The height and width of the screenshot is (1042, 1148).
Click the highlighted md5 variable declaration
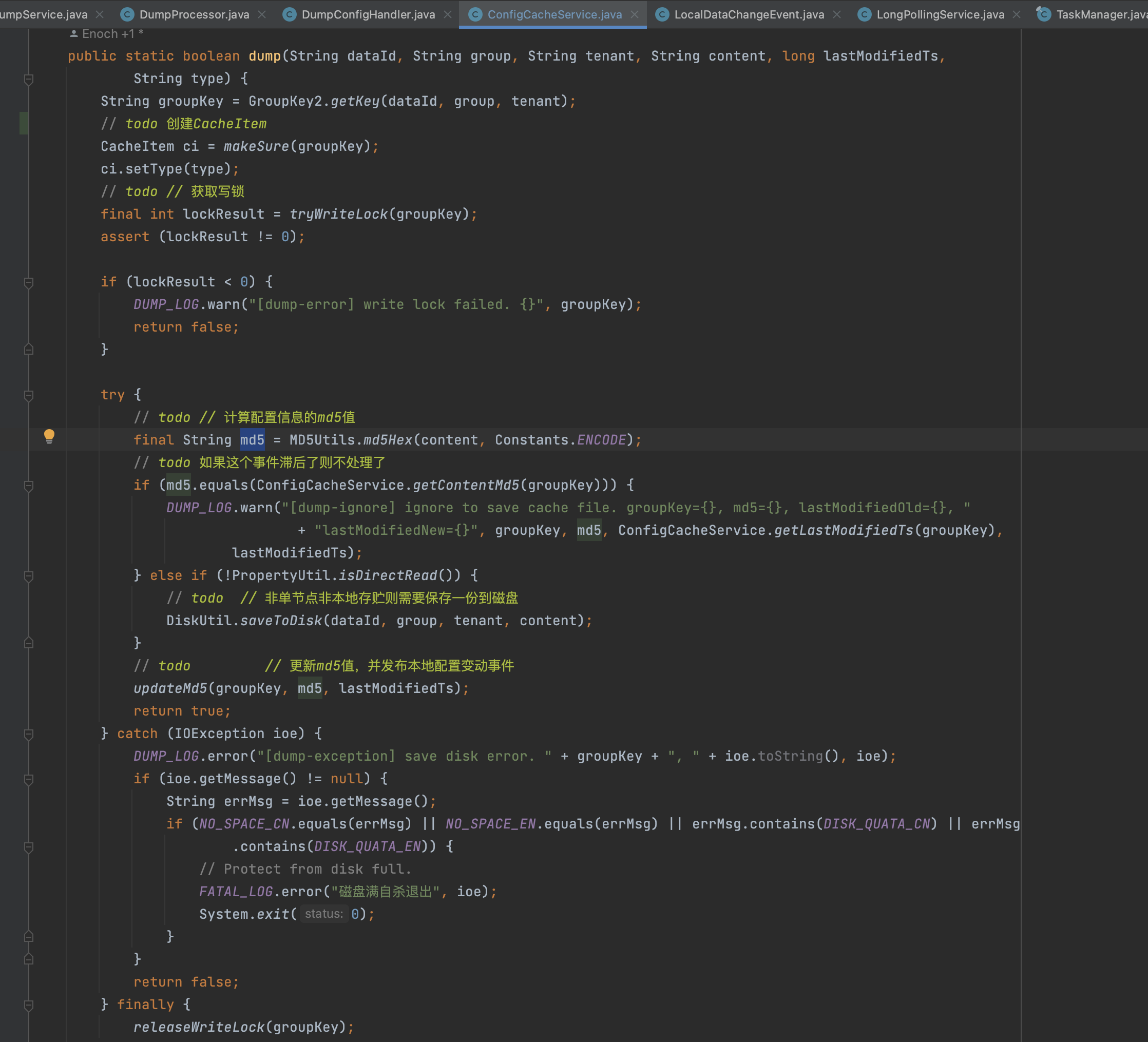coord(252,440)
